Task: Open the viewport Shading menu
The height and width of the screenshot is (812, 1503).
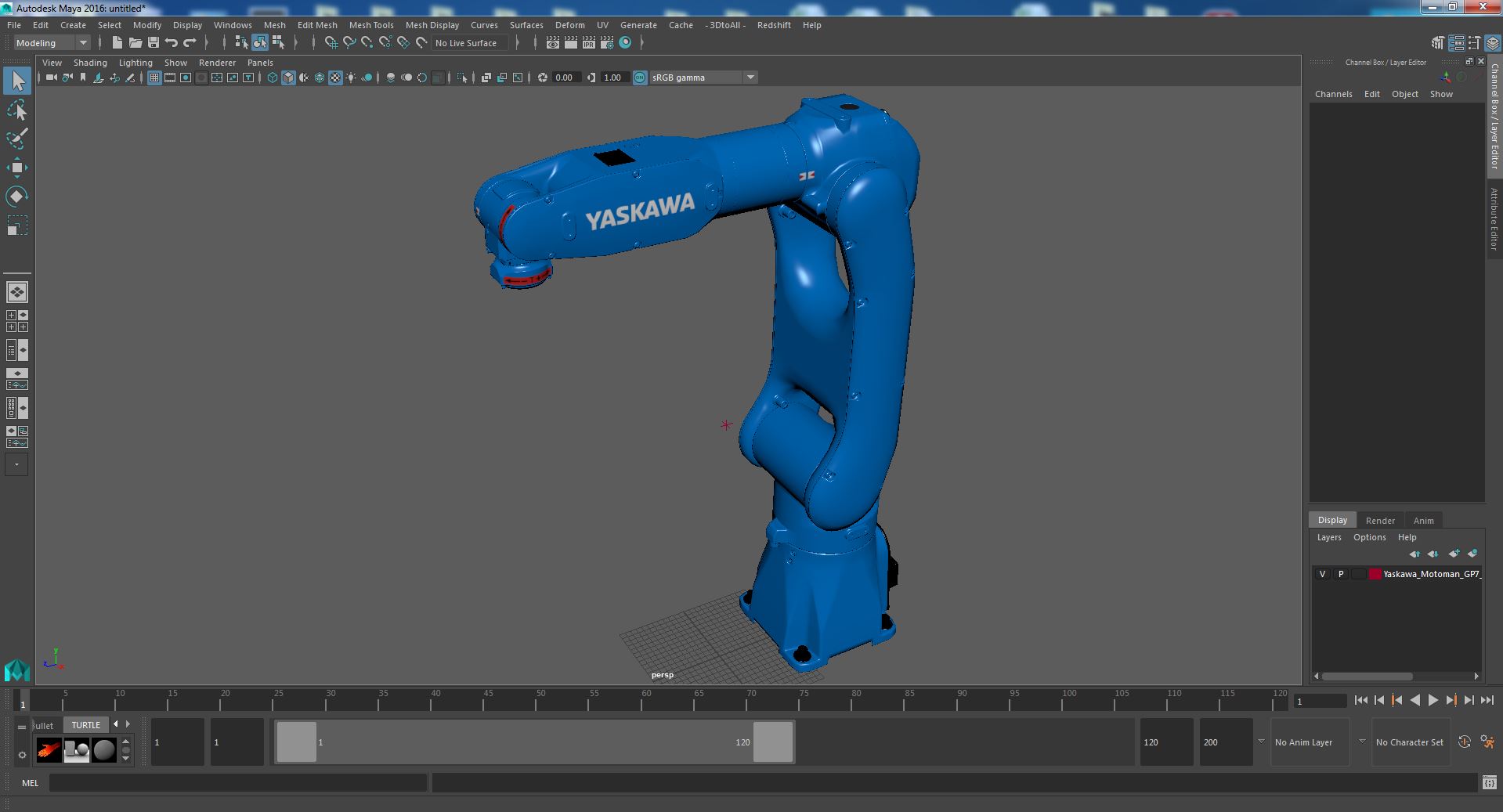Action: click(90, 63)
